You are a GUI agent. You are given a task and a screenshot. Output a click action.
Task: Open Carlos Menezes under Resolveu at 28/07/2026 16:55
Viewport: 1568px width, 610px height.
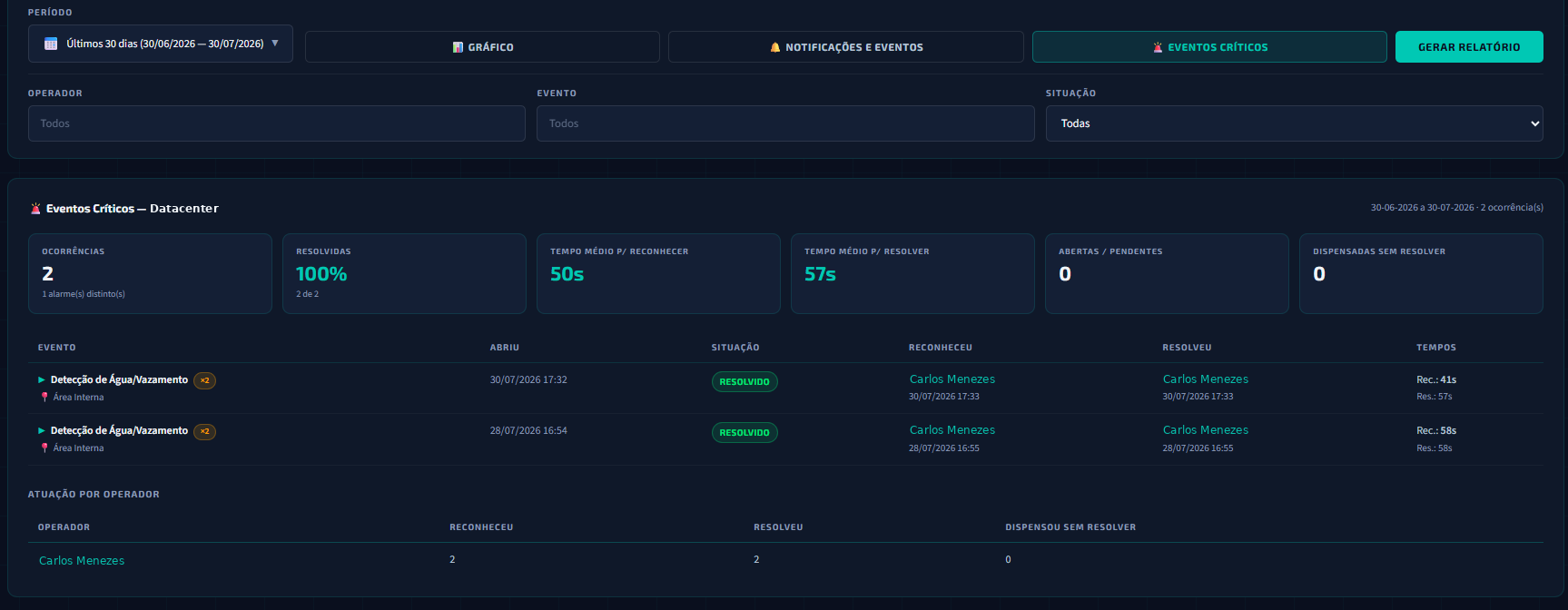pyautogui.click(x=1206, y=430)
